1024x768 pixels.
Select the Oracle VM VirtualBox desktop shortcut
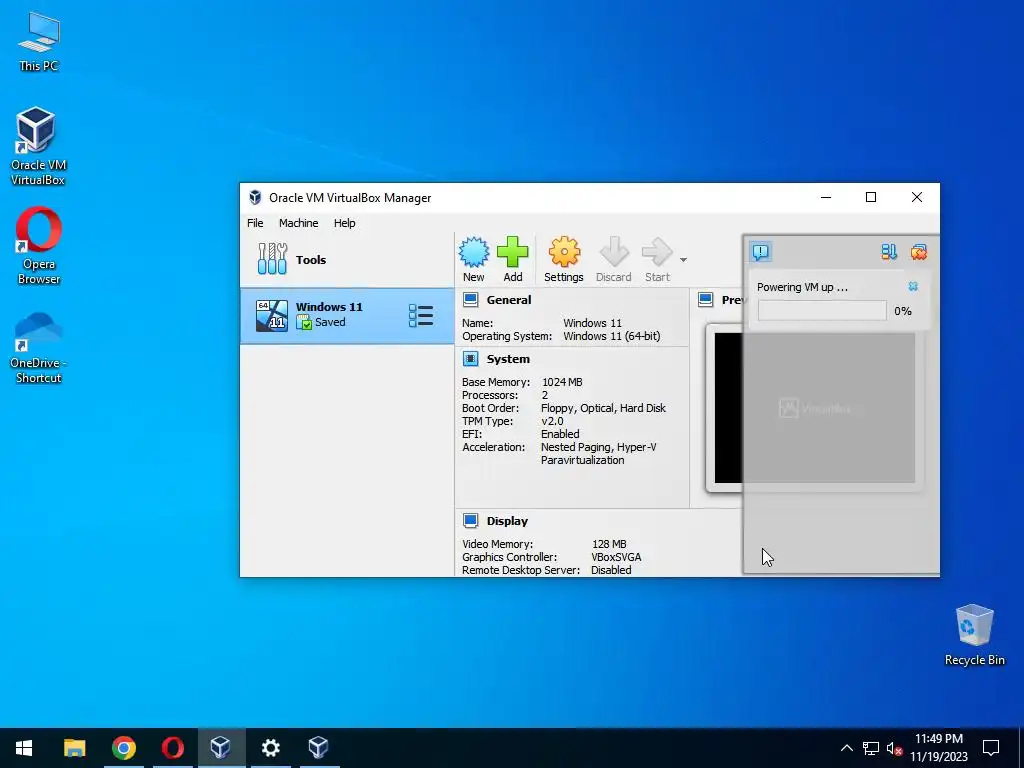click(38, 146)
